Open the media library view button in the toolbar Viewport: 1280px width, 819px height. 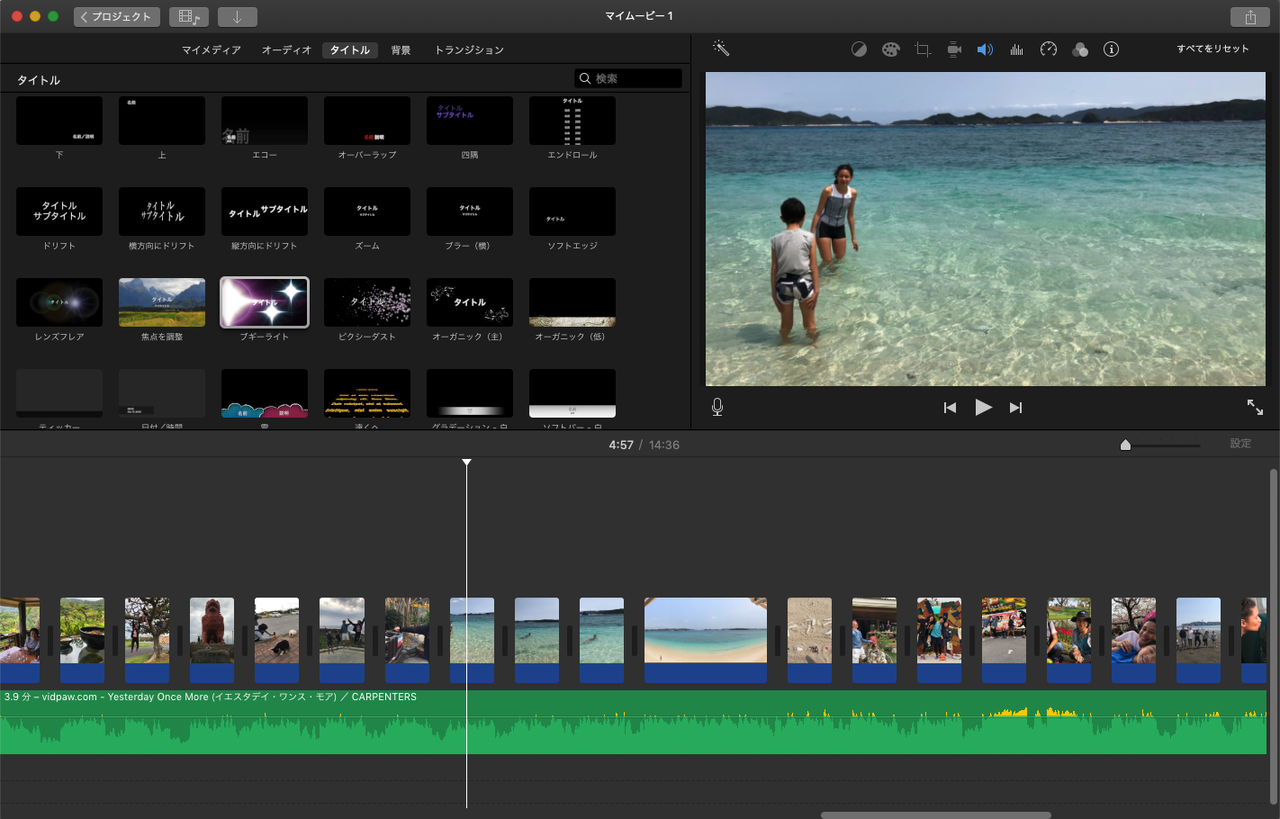point(188,17)
